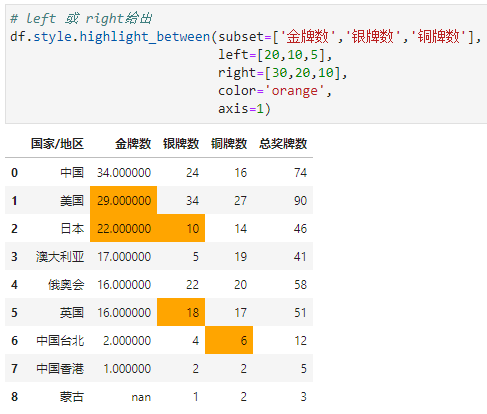
Task: Click the orange highlighted cell 29.000000
Action: (123, 200)
